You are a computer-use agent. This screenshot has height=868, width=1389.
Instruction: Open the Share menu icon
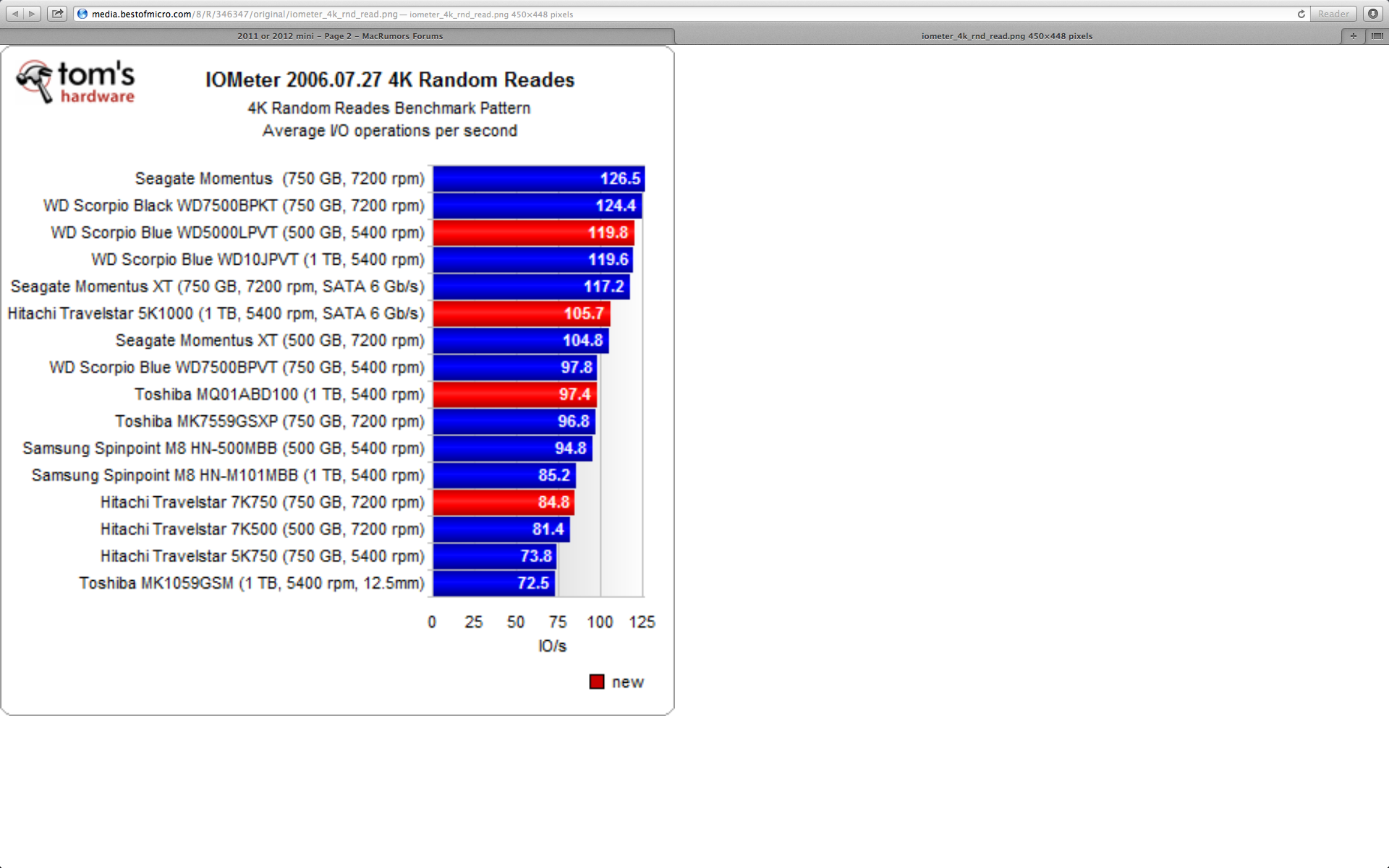[x=57, y=14]
